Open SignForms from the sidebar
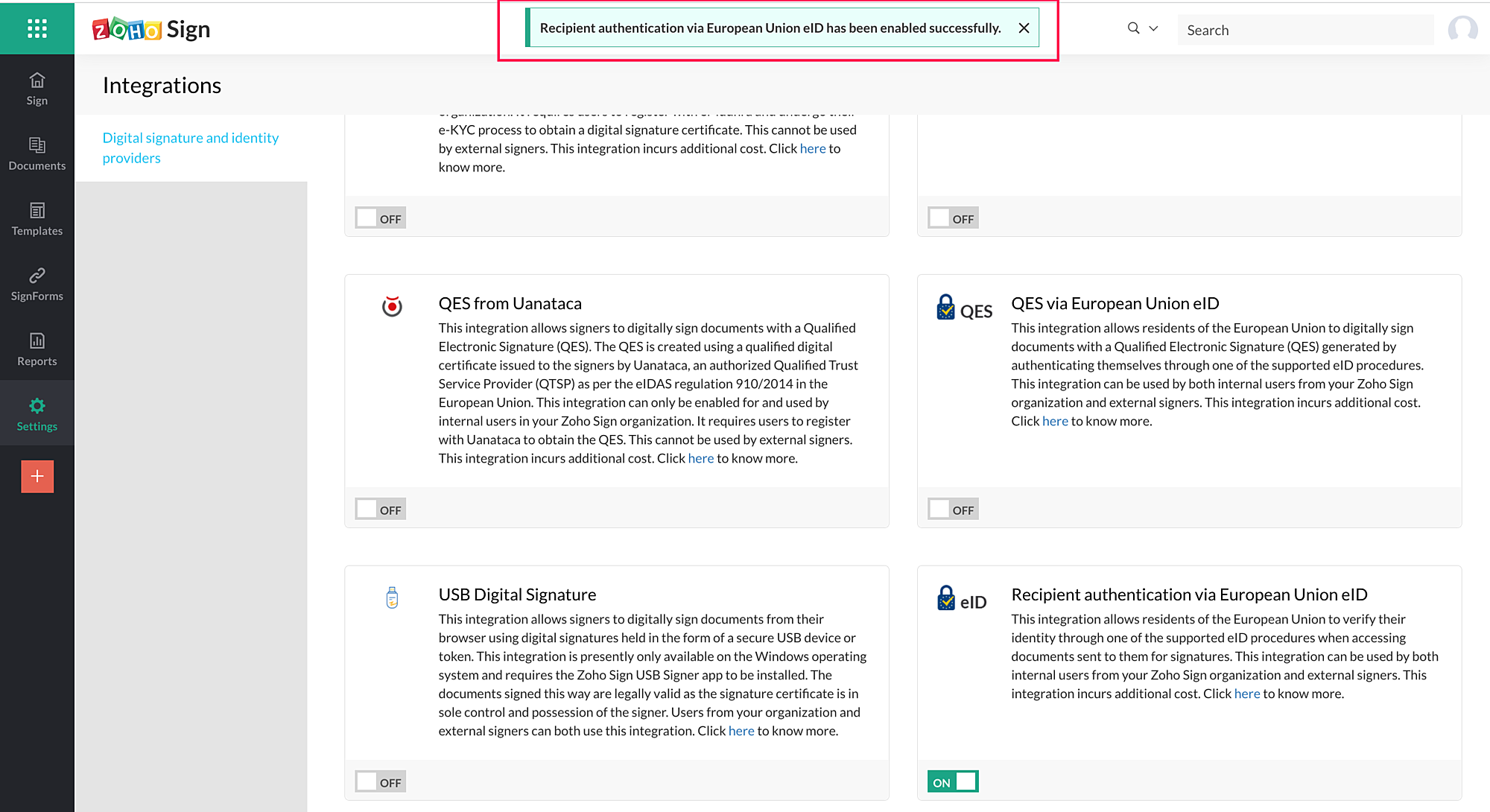This screenshot has height=812, width=1490. 37,284
